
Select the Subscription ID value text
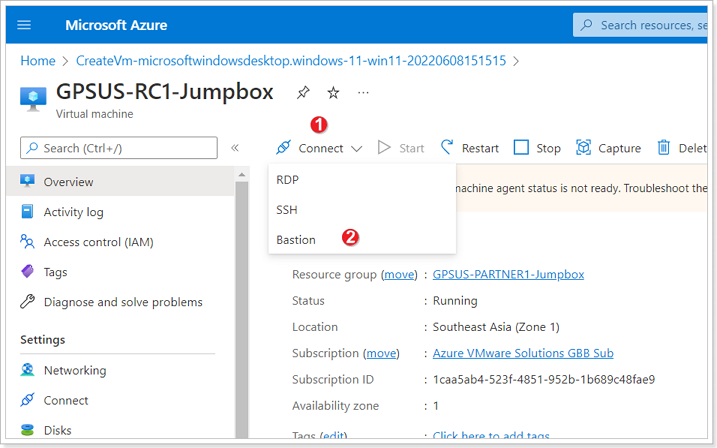tap(544, 379)
